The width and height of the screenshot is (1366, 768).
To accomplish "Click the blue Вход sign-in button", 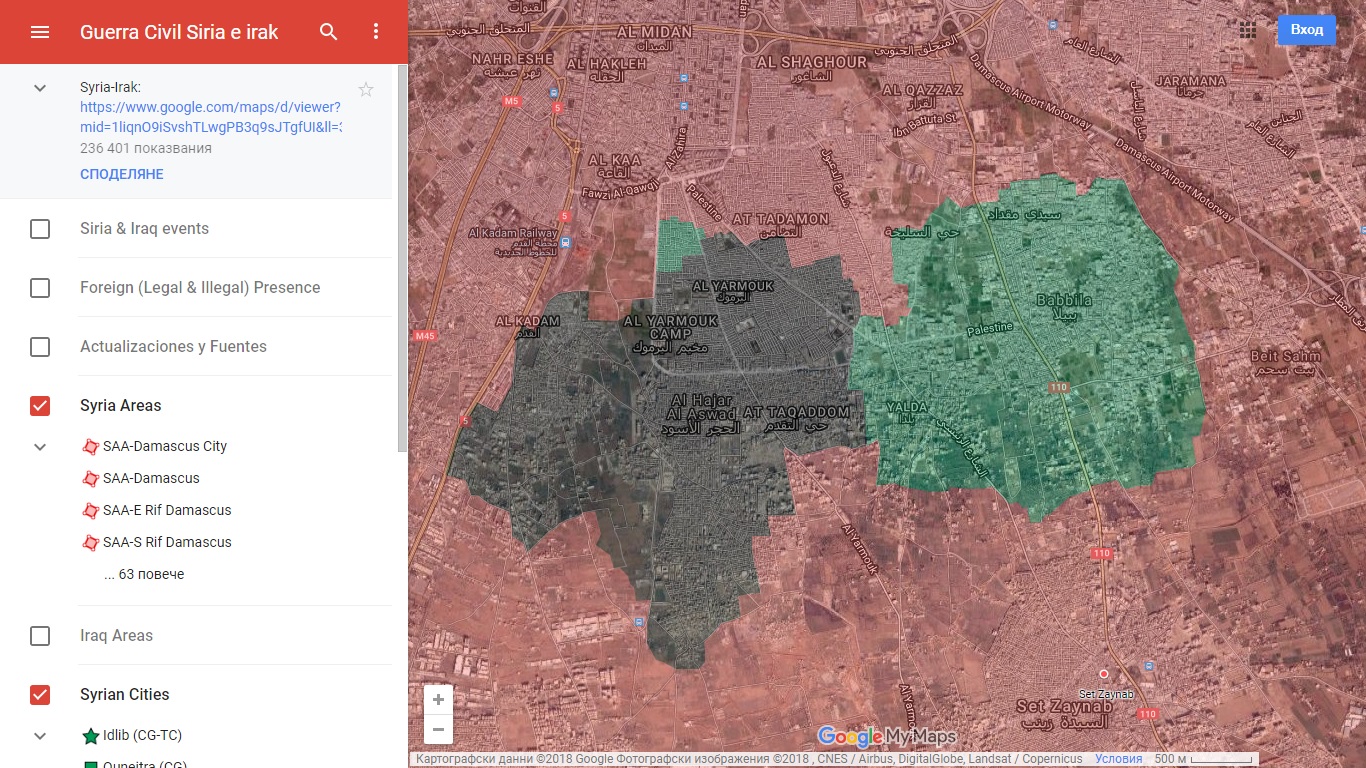I will pos(1306,30).
